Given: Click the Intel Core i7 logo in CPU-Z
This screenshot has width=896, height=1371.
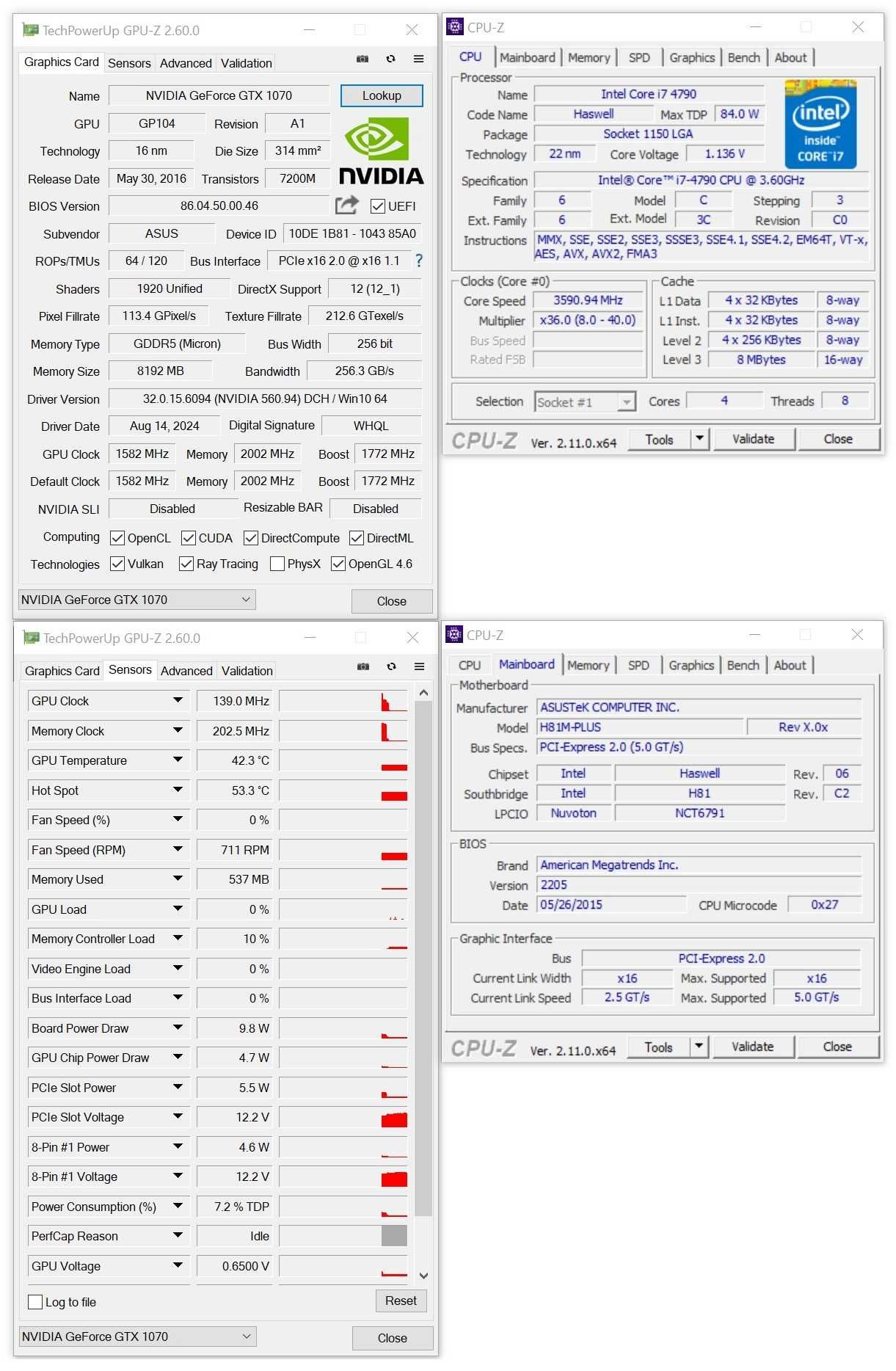Looking at the screenshot, I should 821,124.
